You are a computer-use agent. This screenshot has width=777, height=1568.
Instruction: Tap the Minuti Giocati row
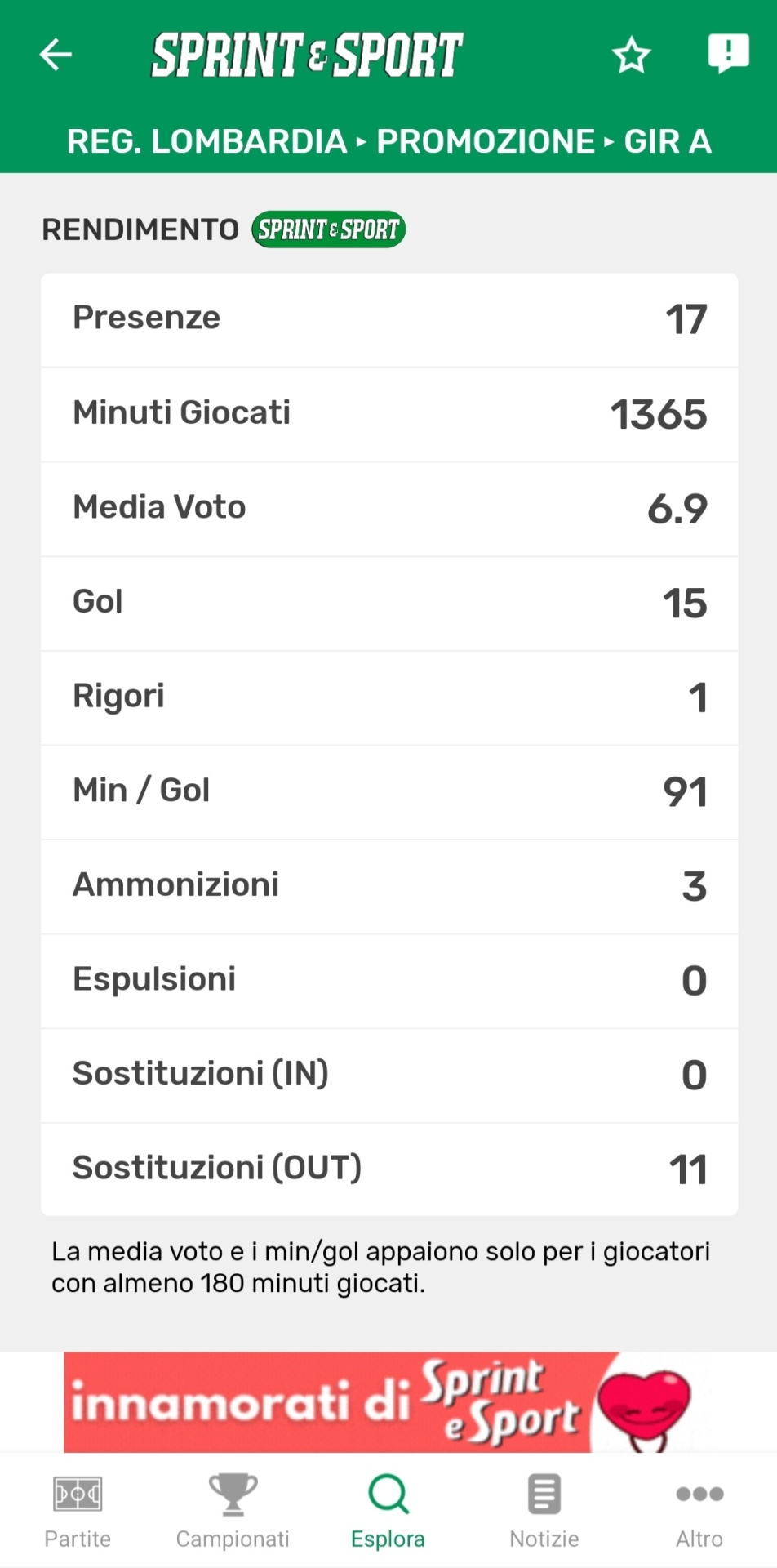(389, 414)
